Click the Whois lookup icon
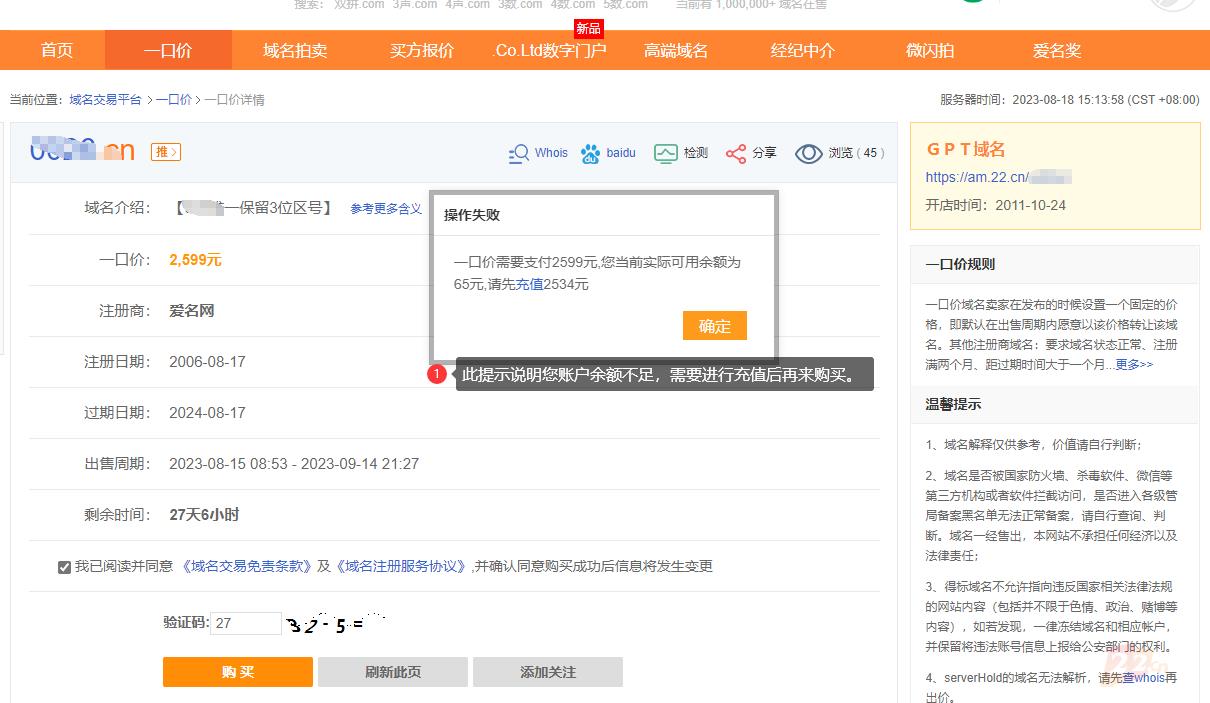The height and width of the screenshot is (703, 1210). (519, 153)
